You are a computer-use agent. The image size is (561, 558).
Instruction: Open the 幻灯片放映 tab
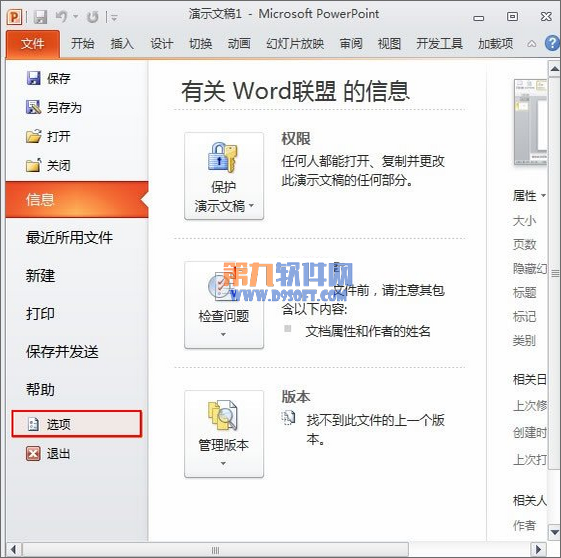tap(295, 44)
